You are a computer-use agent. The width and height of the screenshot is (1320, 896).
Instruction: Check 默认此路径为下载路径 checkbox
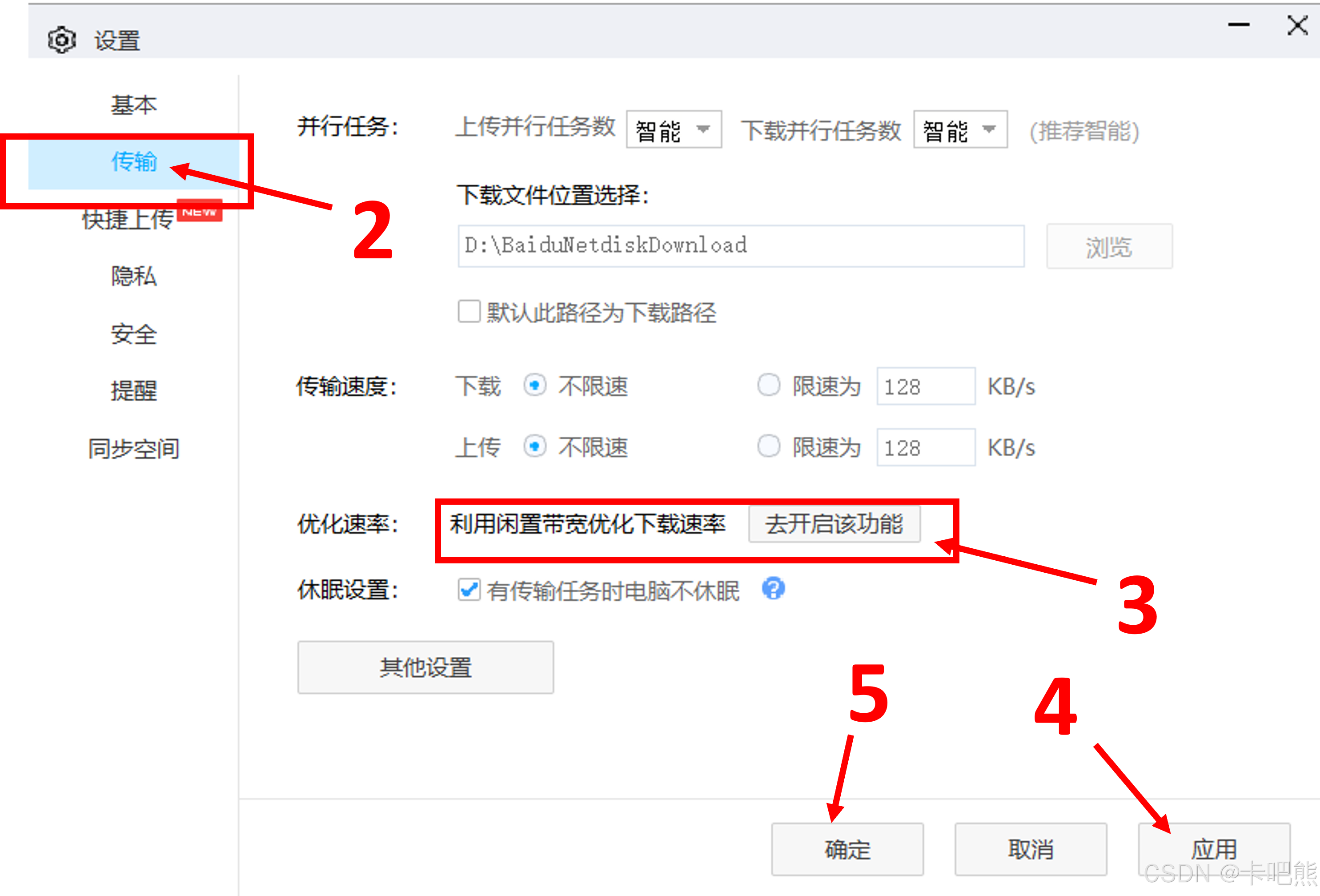[469, 312]
